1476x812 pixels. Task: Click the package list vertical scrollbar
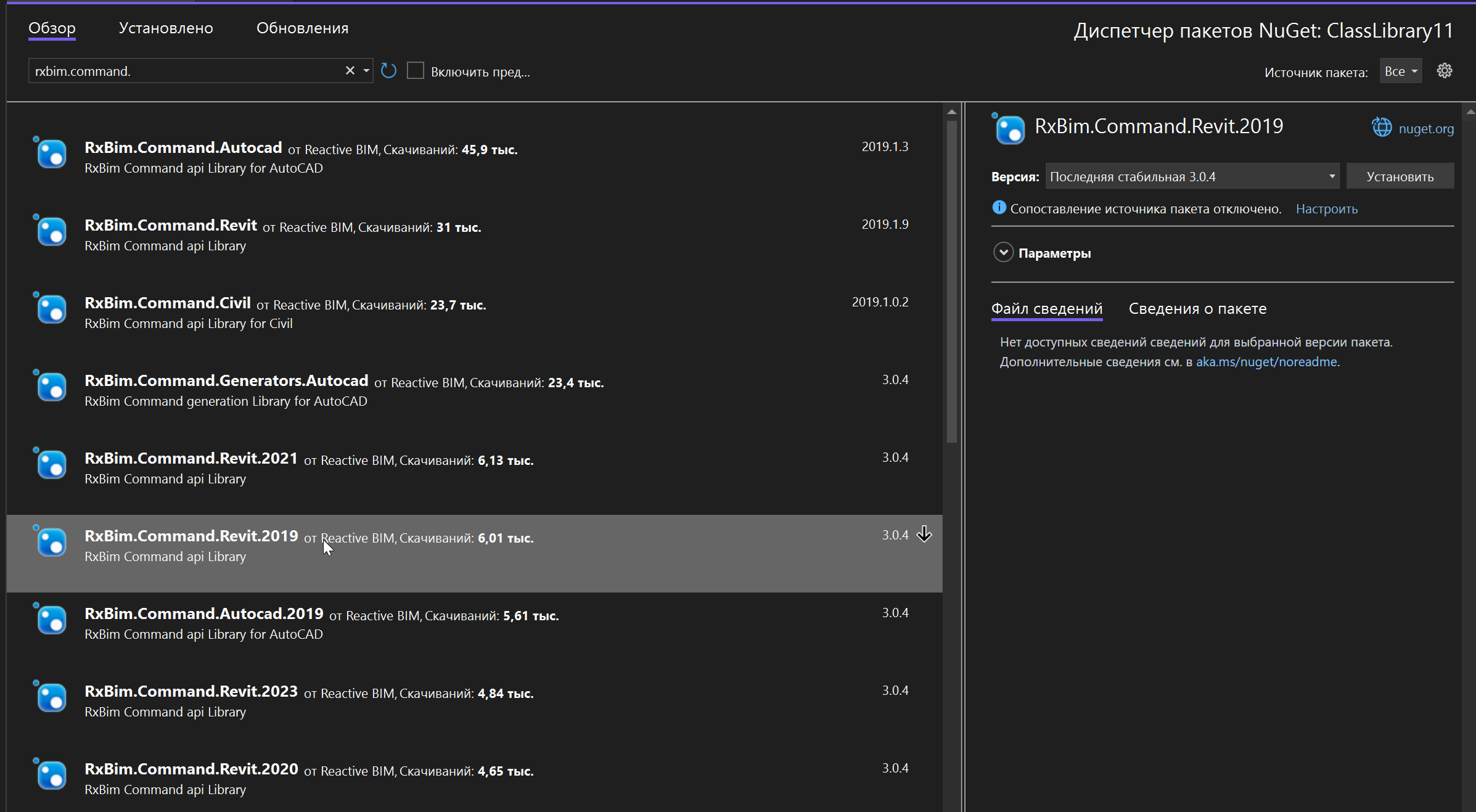click(951, 281)
